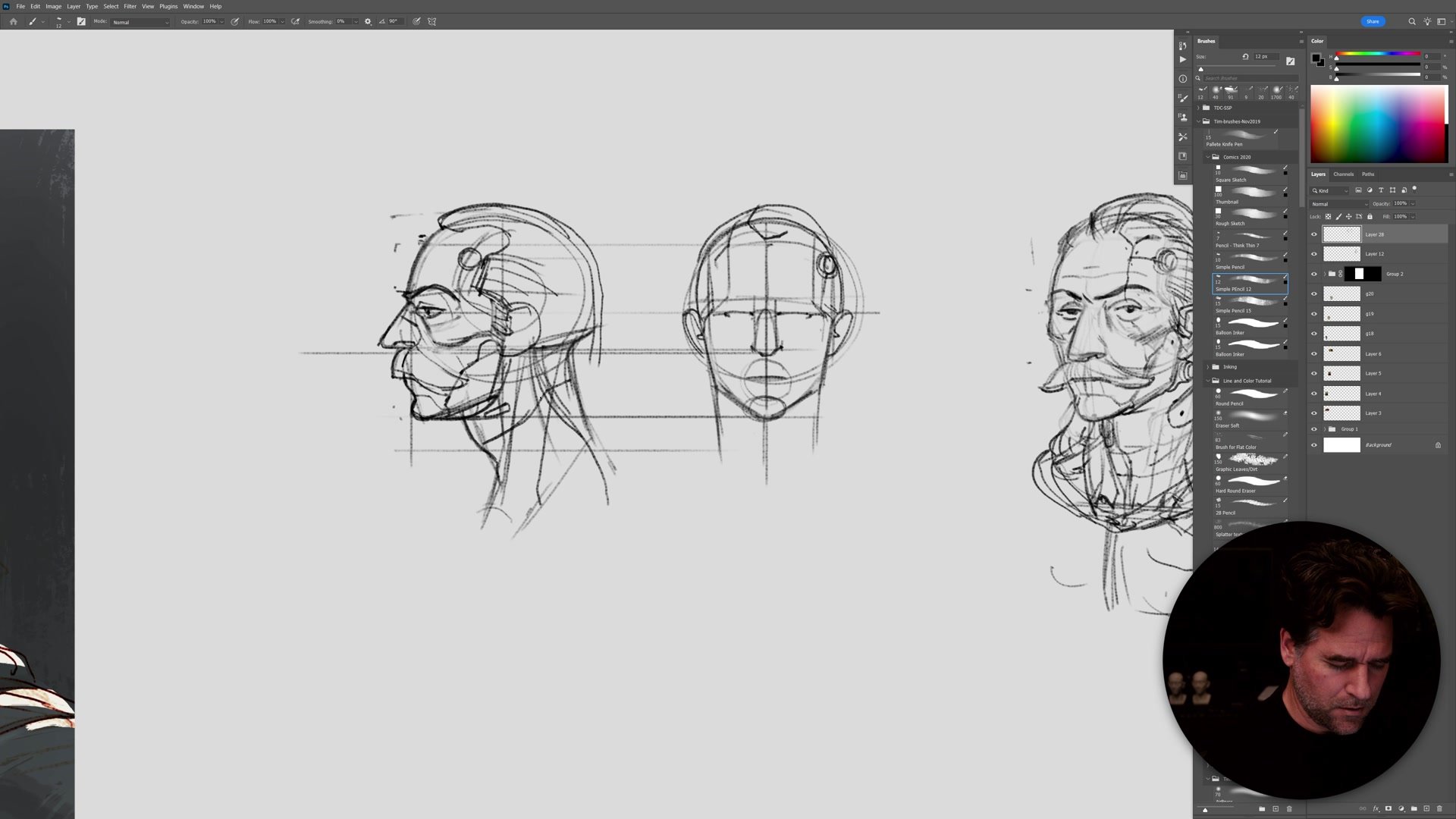Image resolution: width=1456 pixels, height=819 pixels.
Task: Open the File menu
Action: (20, 6)
